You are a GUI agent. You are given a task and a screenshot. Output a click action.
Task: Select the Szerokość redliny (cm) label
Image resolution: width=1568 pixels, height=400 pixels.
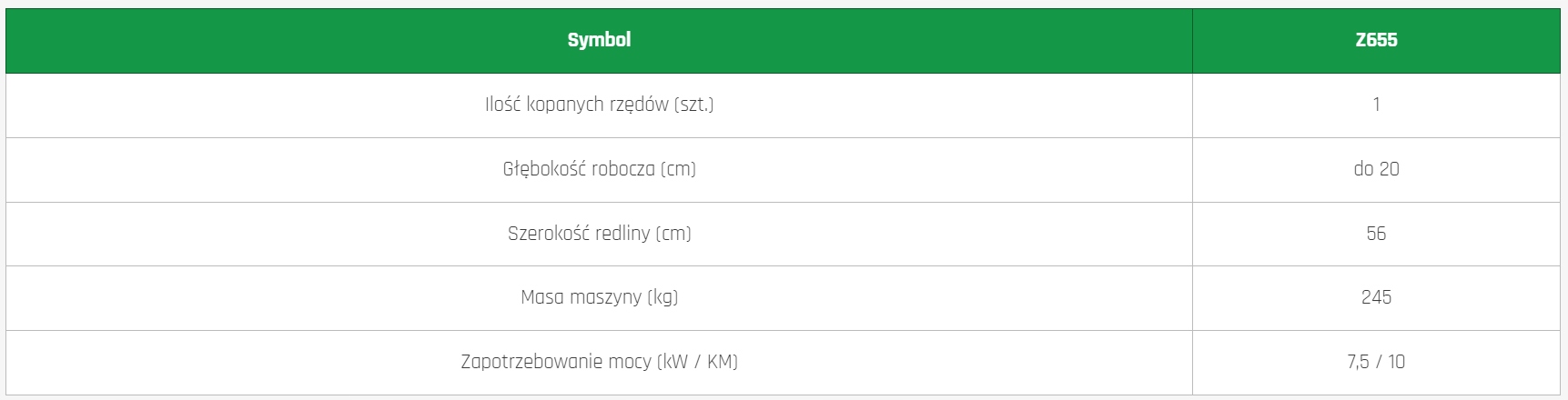coord(599,234)
